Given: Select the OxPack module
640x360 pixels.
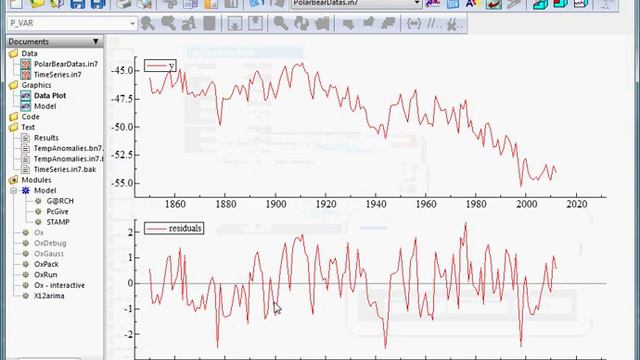Looking at the screenshot, I should pyautogui.click(x=46, y=264).
